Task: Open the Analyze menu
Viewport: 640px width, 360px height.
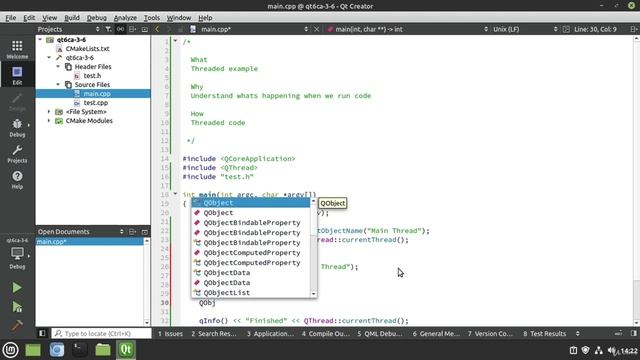Action: click(x=125, y=18)
